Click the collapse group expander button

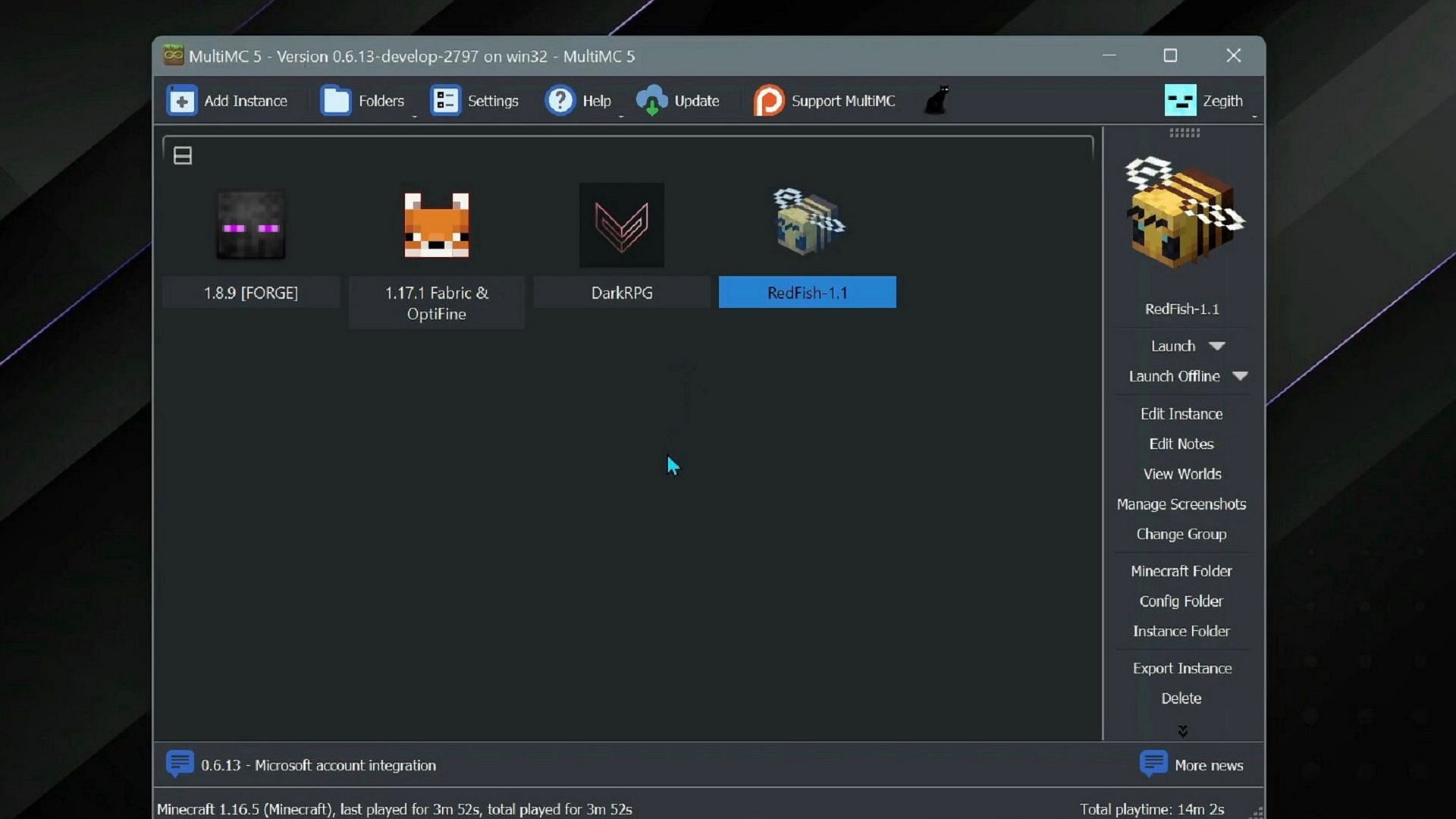(x=183, y=155)
